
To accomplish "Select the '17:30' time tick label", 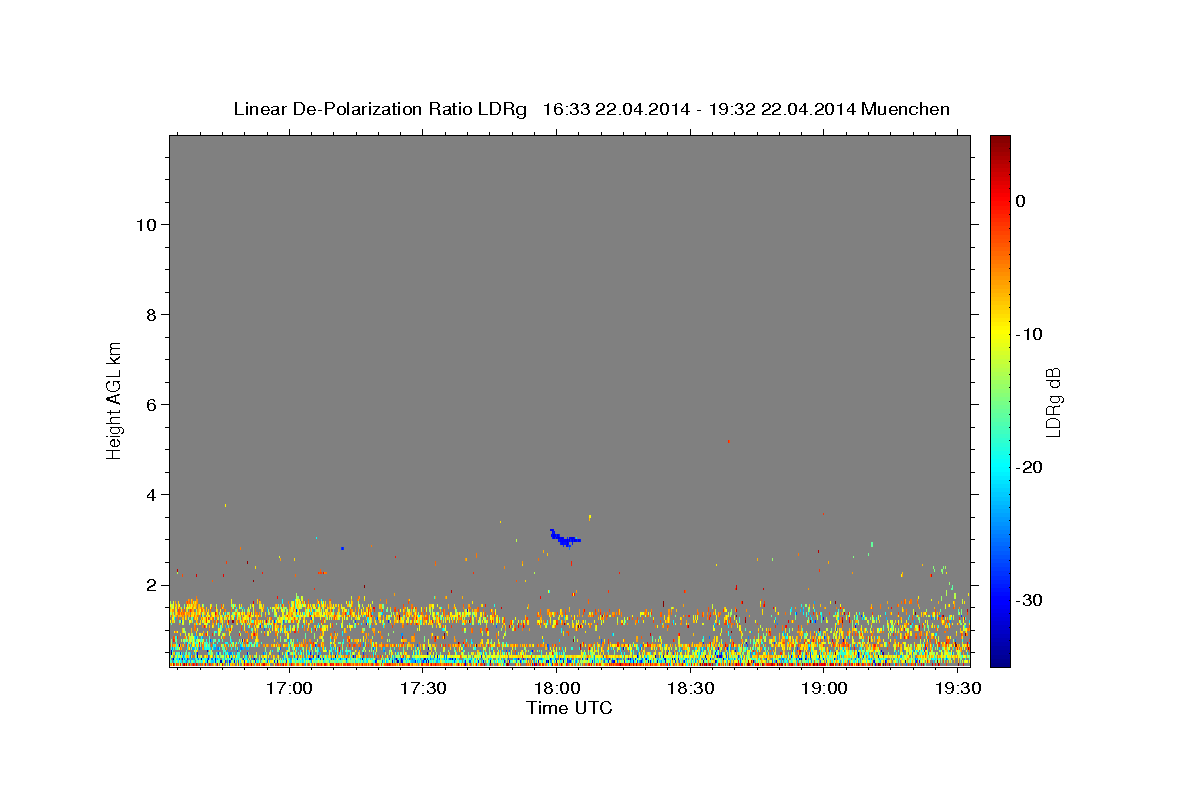I will point(423,689).
